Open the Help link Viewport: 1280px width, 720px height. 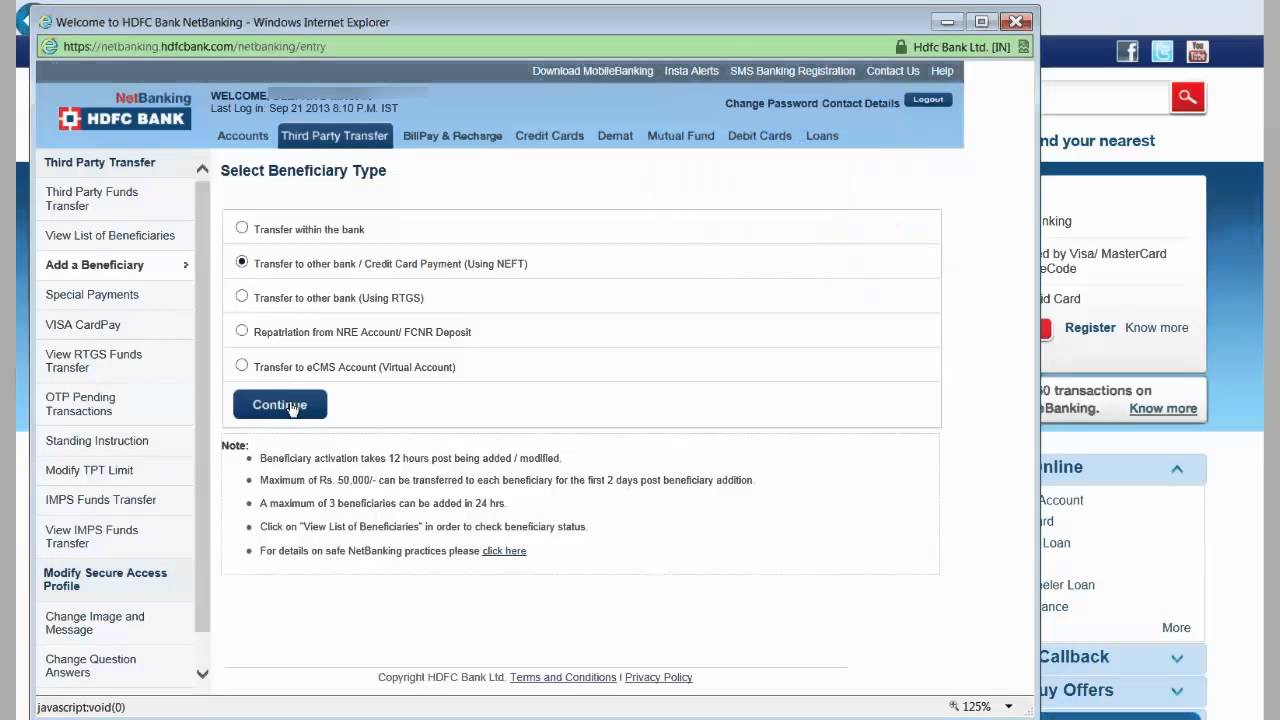tap(942, 71)
